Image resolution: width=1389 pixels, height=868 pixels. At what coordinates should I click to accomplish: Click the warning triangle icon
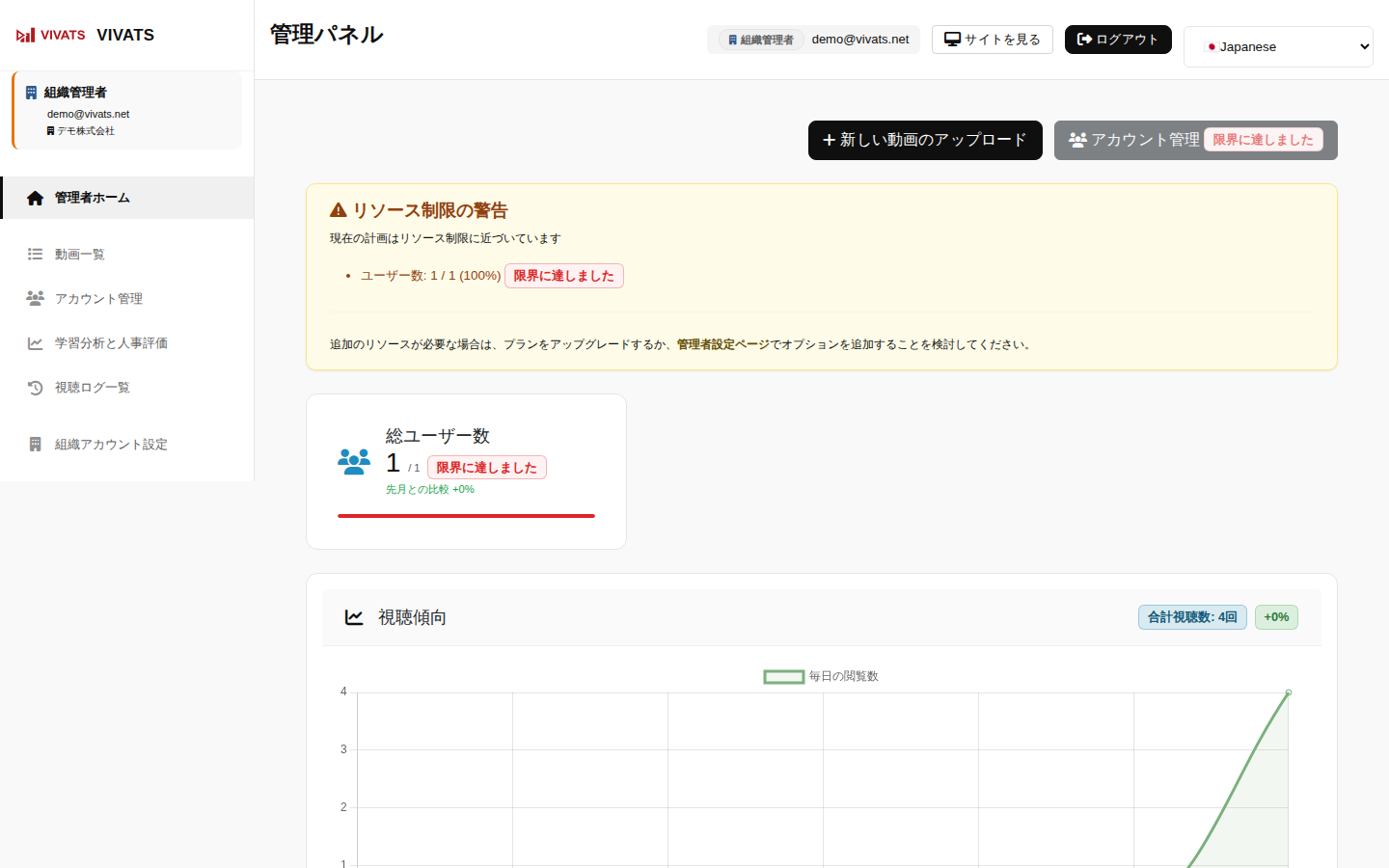[x=339, y=210]
